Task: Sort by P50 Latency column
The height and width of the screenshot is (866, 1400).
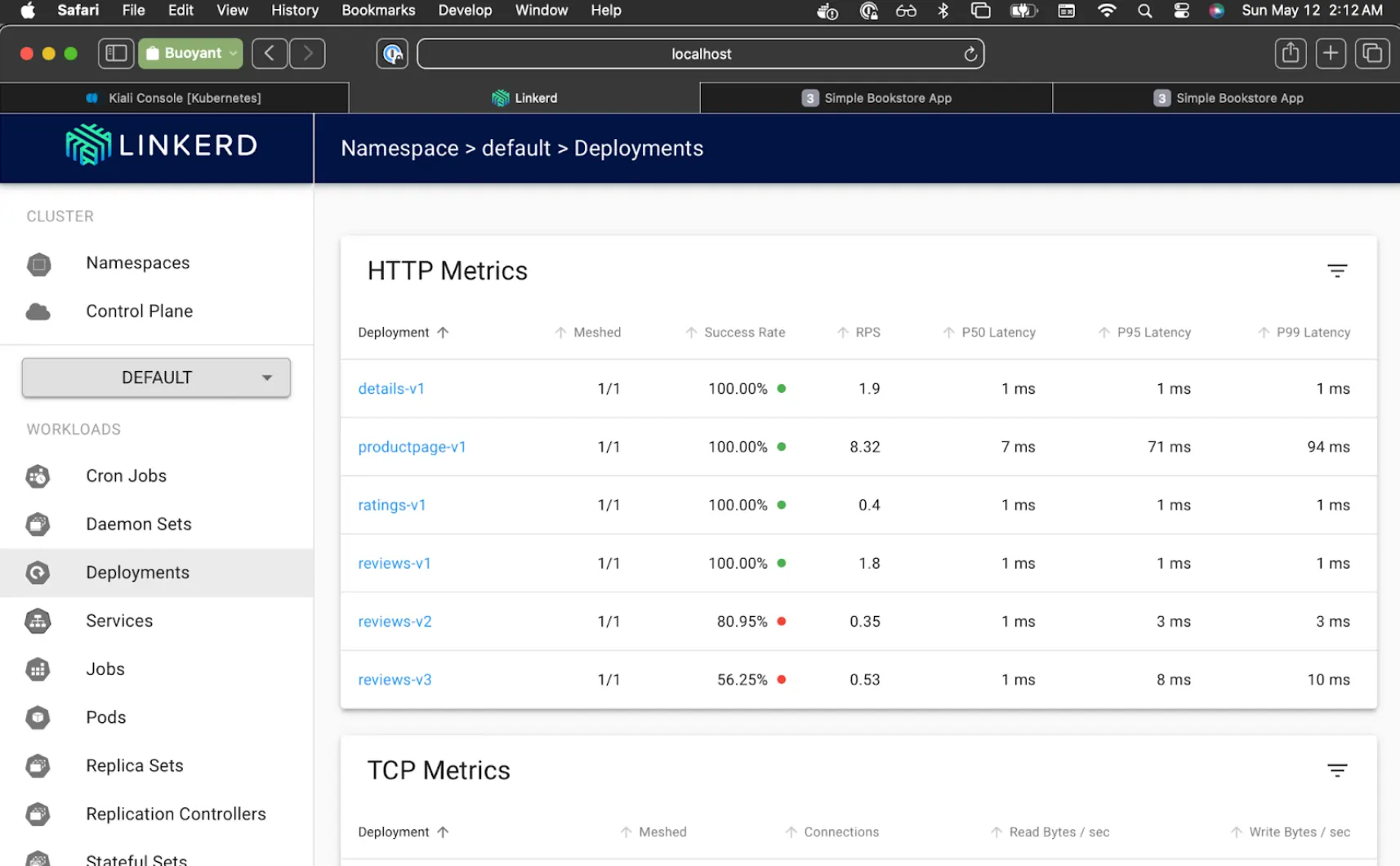Action: [988, 333]
